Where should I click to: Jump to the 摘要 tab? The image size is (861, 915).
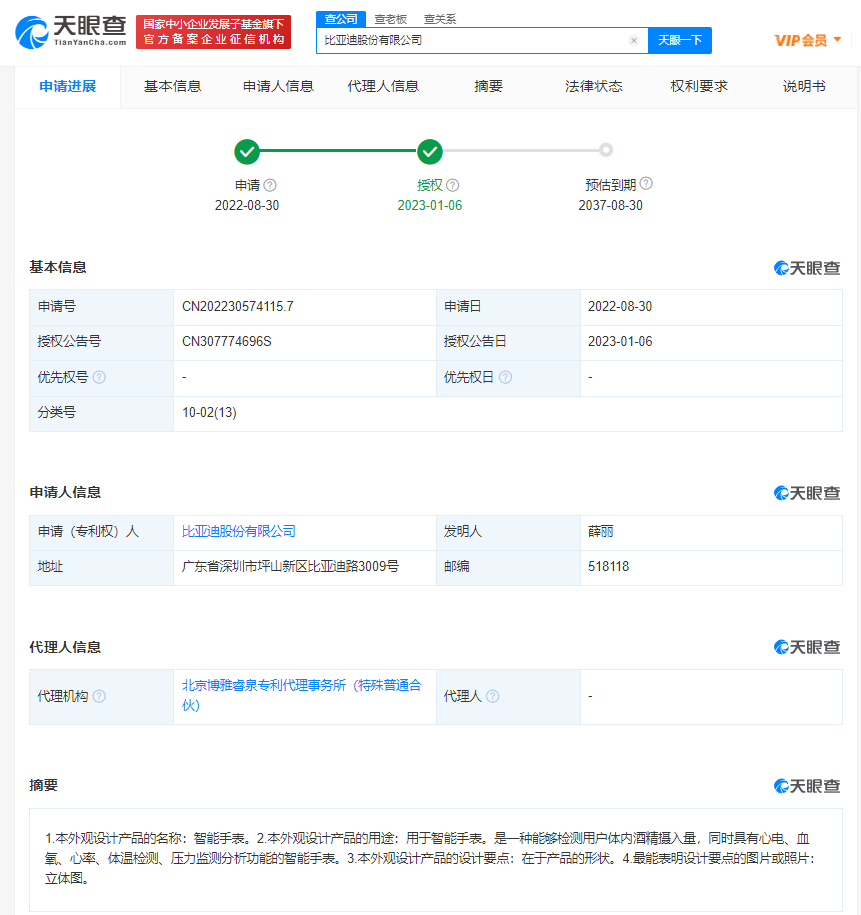489,87
